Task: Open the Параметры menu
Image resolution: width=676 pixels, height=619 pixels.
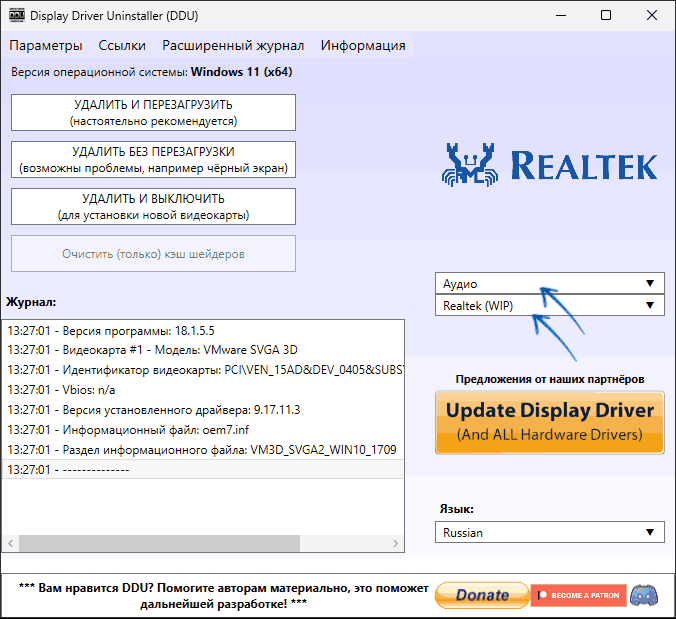Action: 46,45
